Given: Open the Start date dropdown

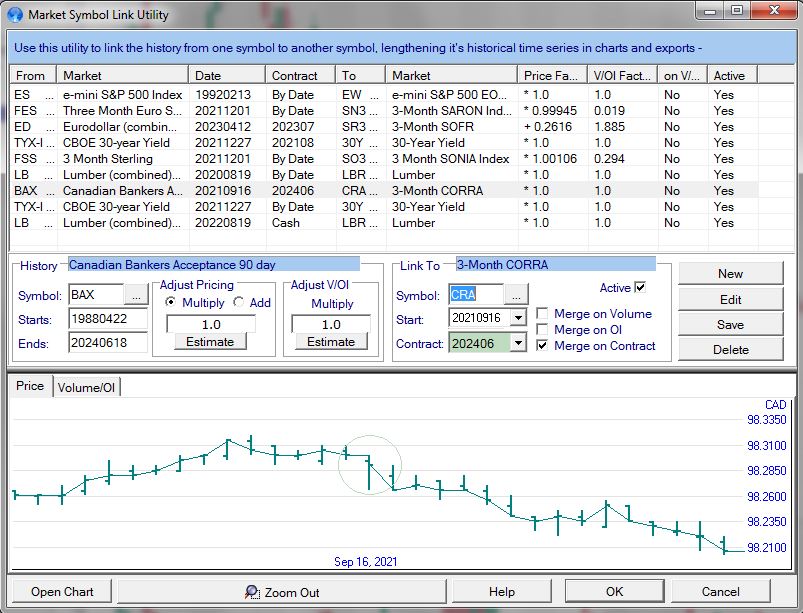Looking at the screenshot, I should tap(517, 318).
